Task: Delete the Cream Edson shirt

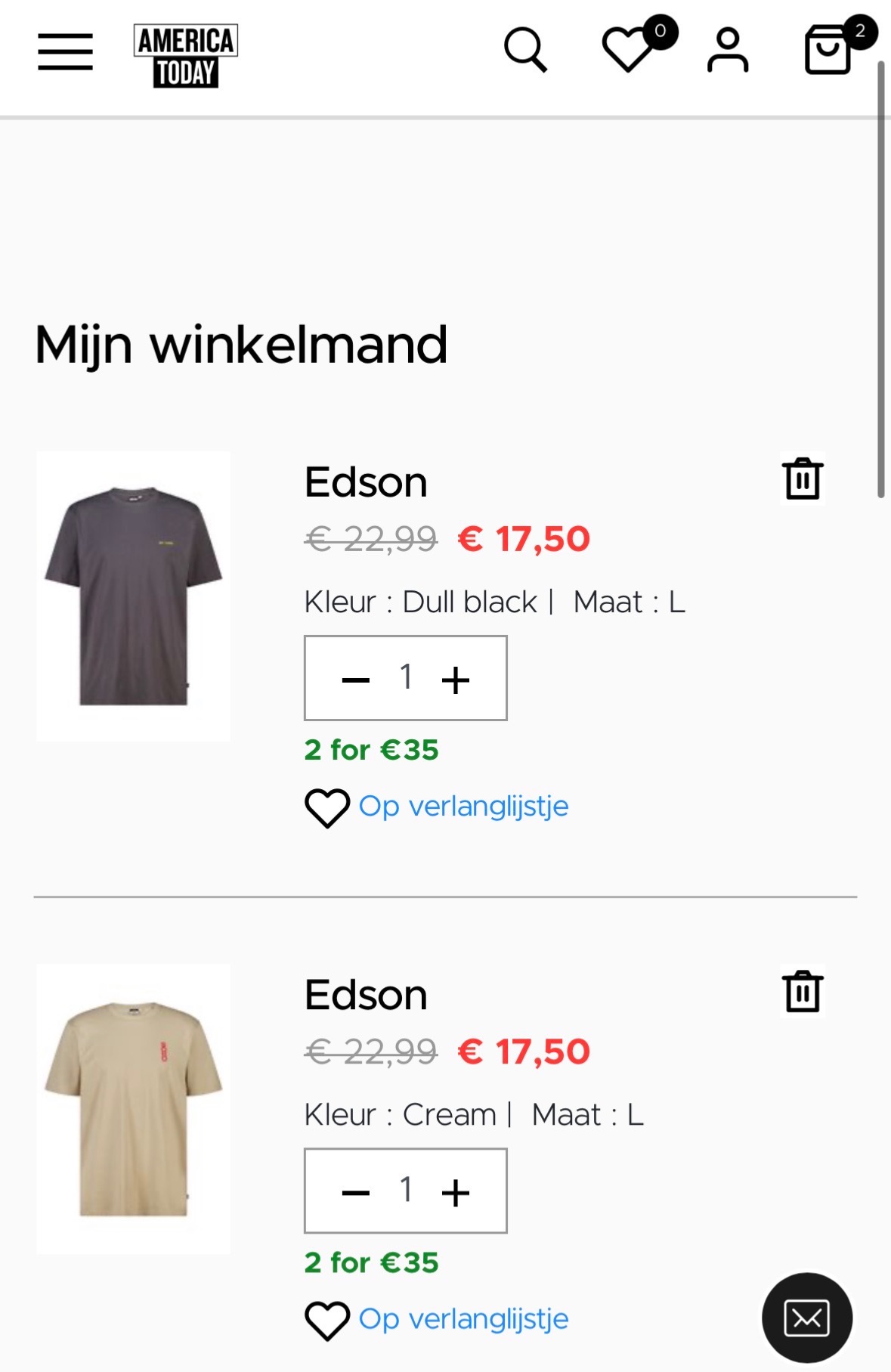Action: click(803, 991)
